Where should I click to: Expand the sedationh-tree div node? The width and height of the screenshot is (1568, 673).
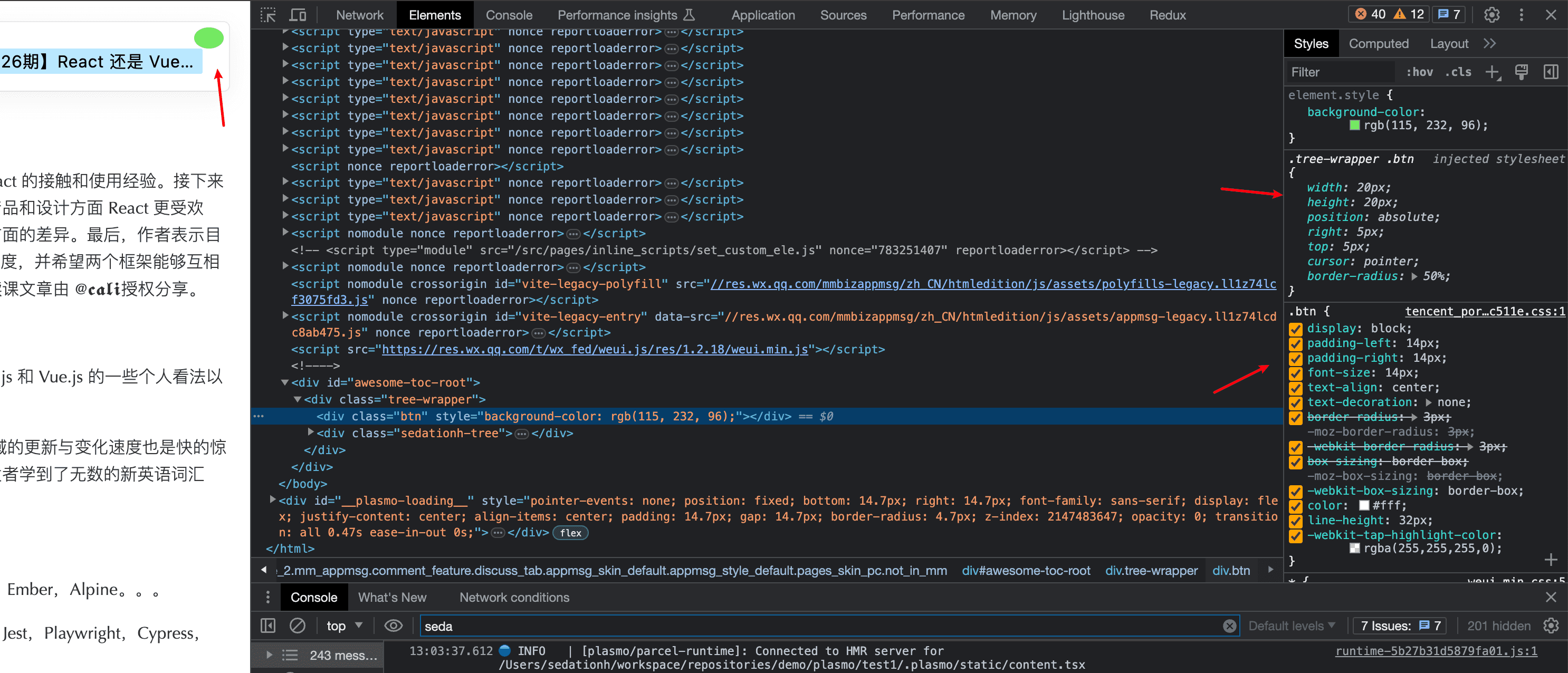[310, 432]
